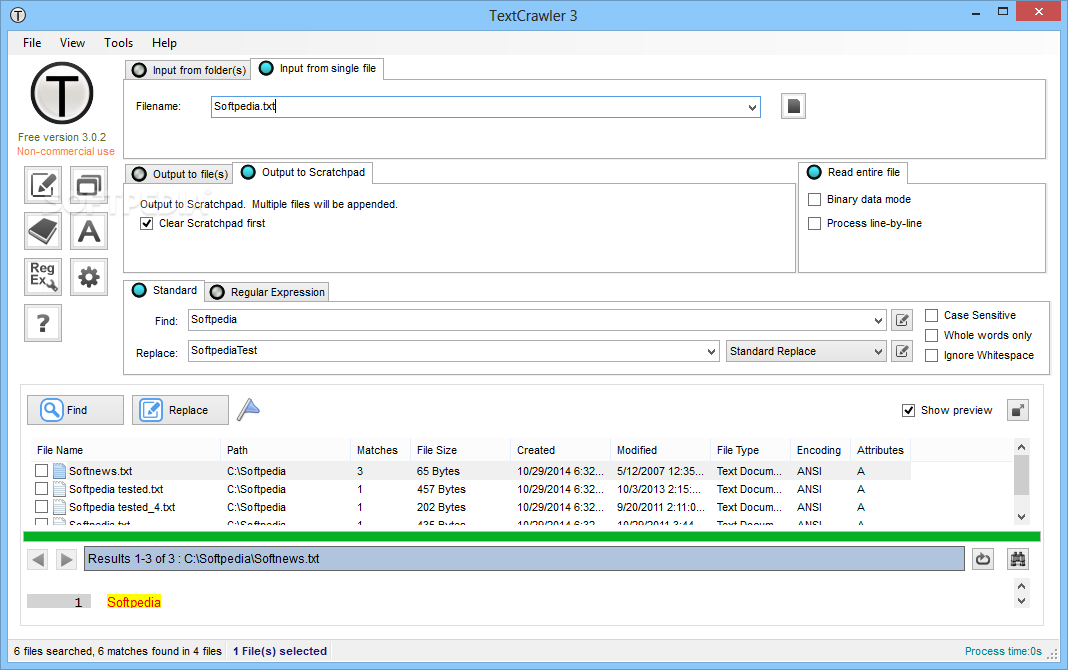Click the browse file icon next to Filename
Viewport: 1068px width, 670px height.
coord(794,106)
